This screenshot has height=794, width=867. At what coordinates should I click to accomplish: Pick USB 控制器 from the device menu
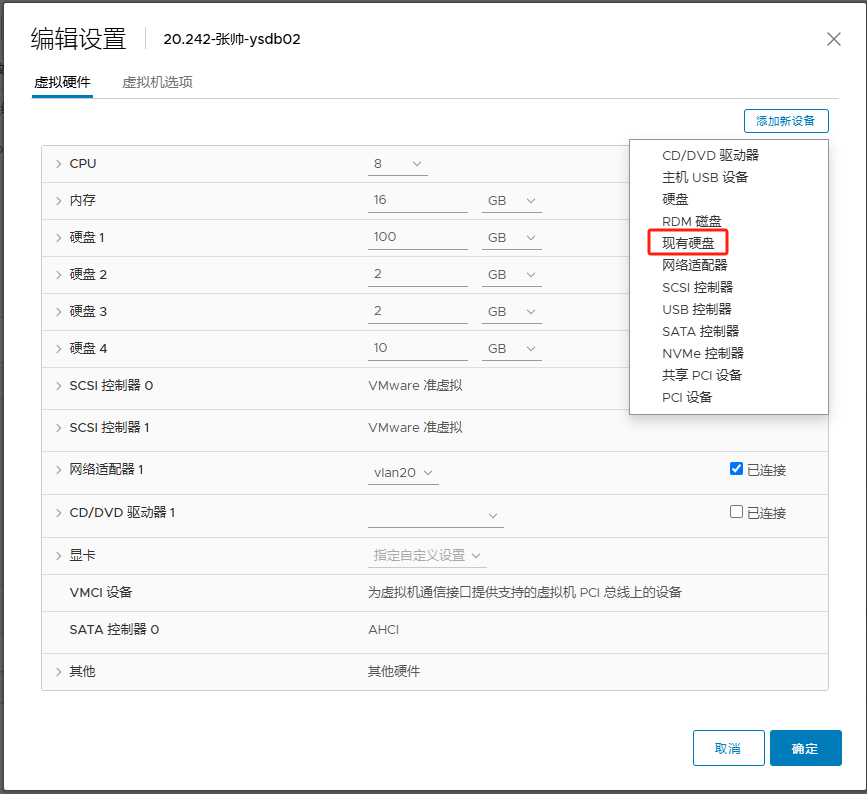tap(696, 310)
